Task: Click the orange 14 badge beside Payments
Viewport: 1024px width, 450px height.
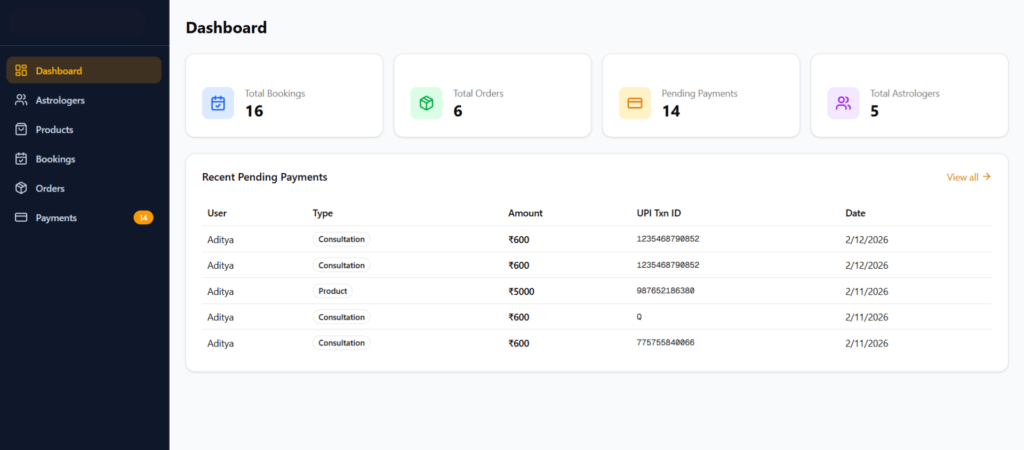Action: (143, 217)
